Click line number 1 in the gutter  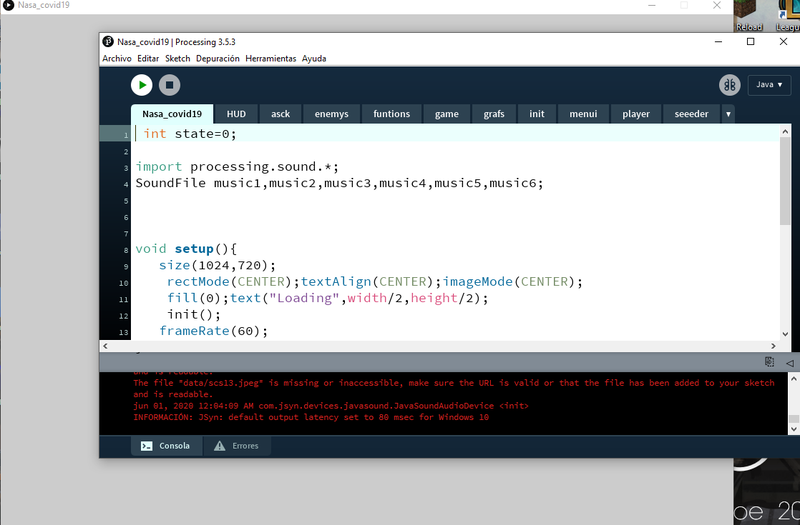[x=126, y=135]
